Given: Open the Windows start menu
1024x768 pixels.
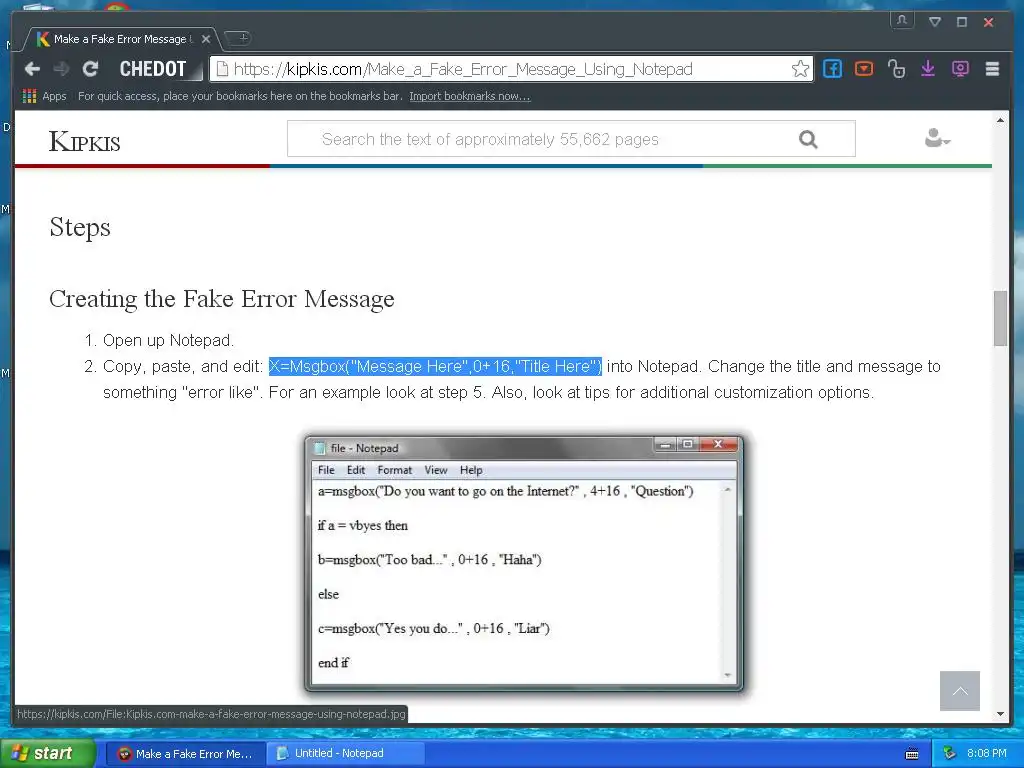Looking at the screenshot, I should coord(47,753).
